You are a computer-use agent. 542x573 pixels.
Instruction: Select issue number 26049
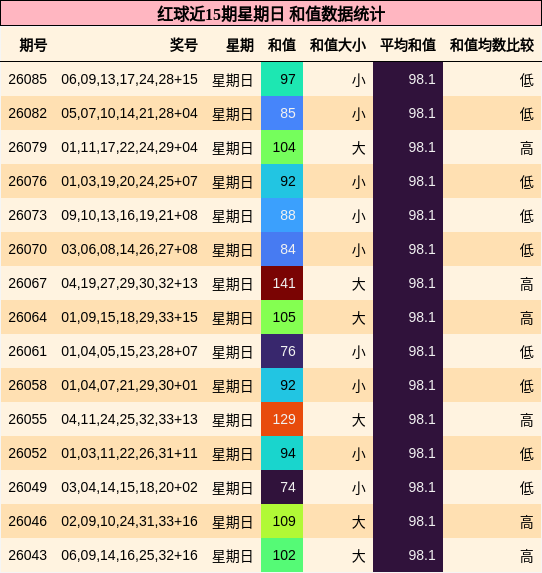point(27,487)
